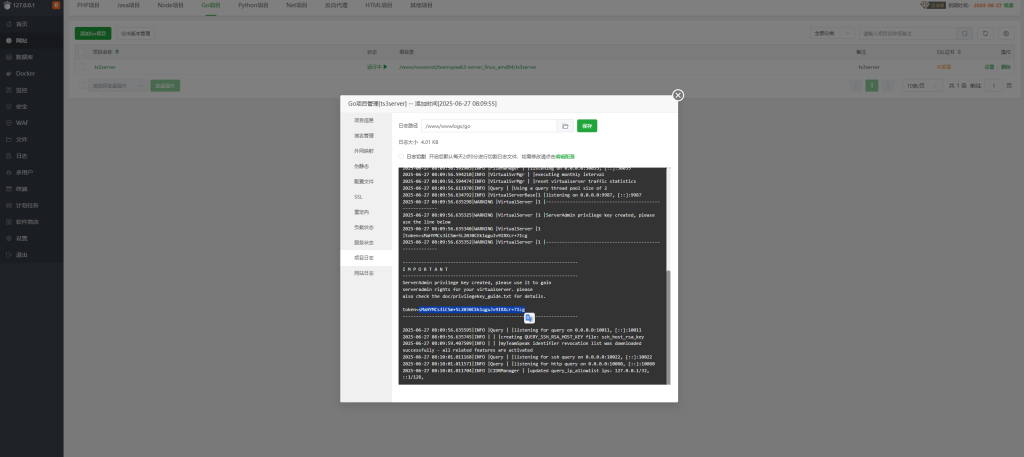The width and height of the screenshot is (1024, 457).
Task: Open WAF in the left sidebar
Action: [x=22, y=122]
